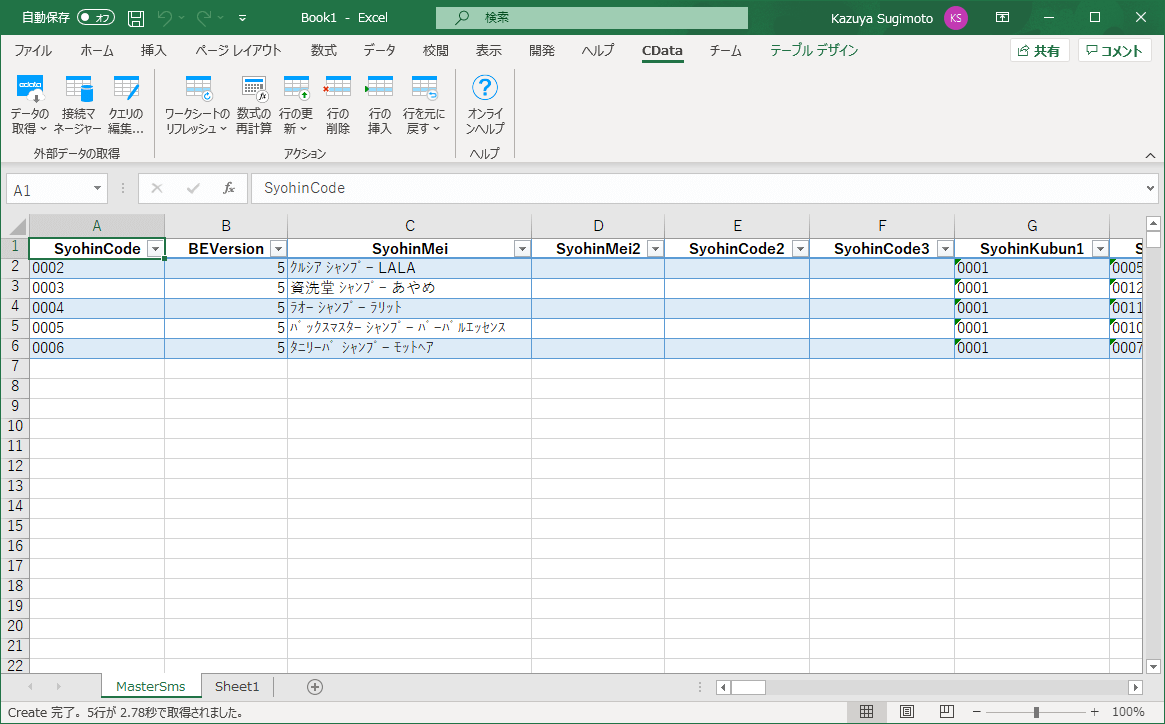The image size is (1165, 724).
Task: Open オンラインヘルプ online help
Action: (485, 90)
